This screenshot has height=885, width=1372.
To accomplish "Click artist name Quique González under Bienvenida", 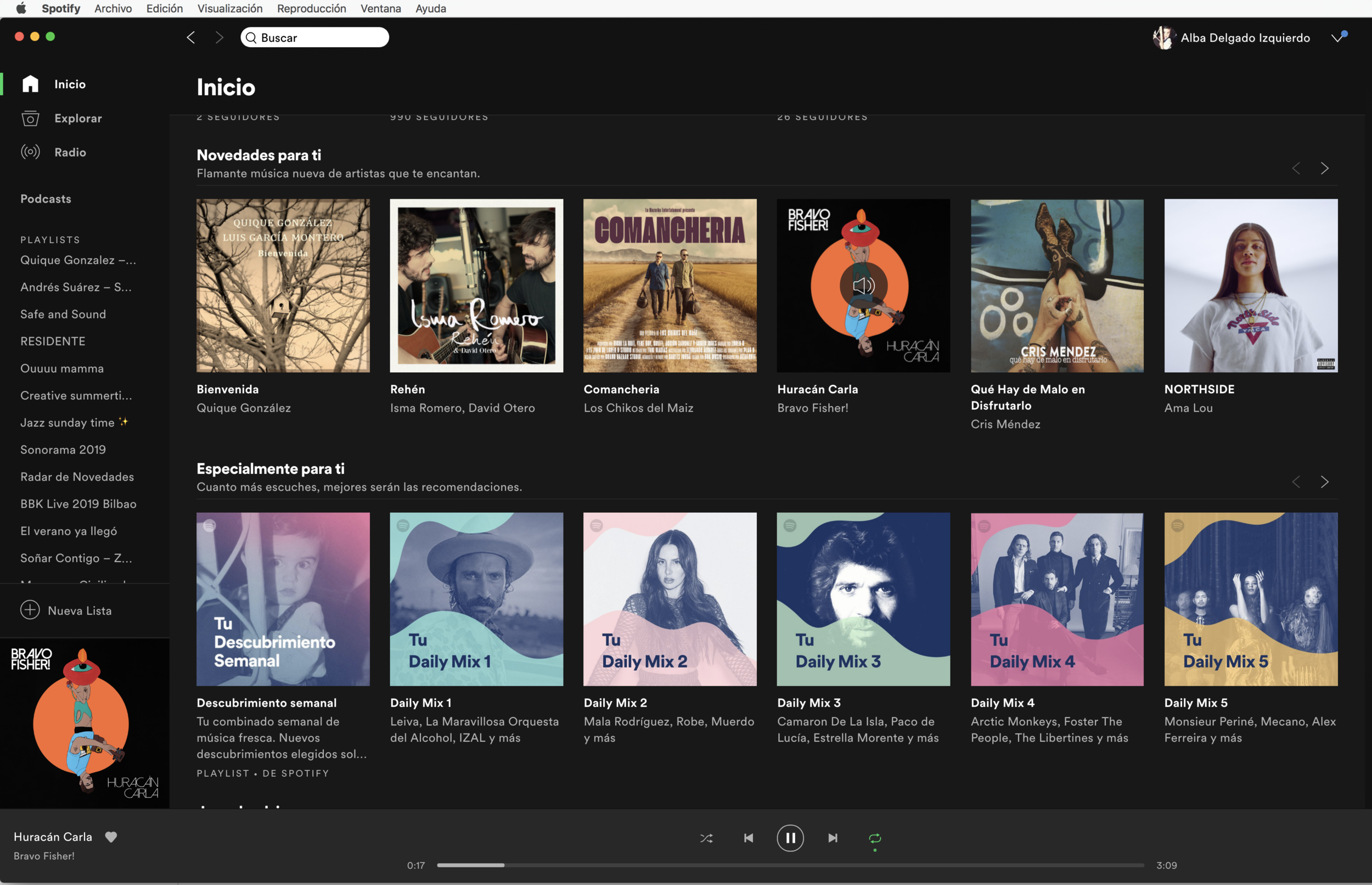I will click(x=244, y=407).
